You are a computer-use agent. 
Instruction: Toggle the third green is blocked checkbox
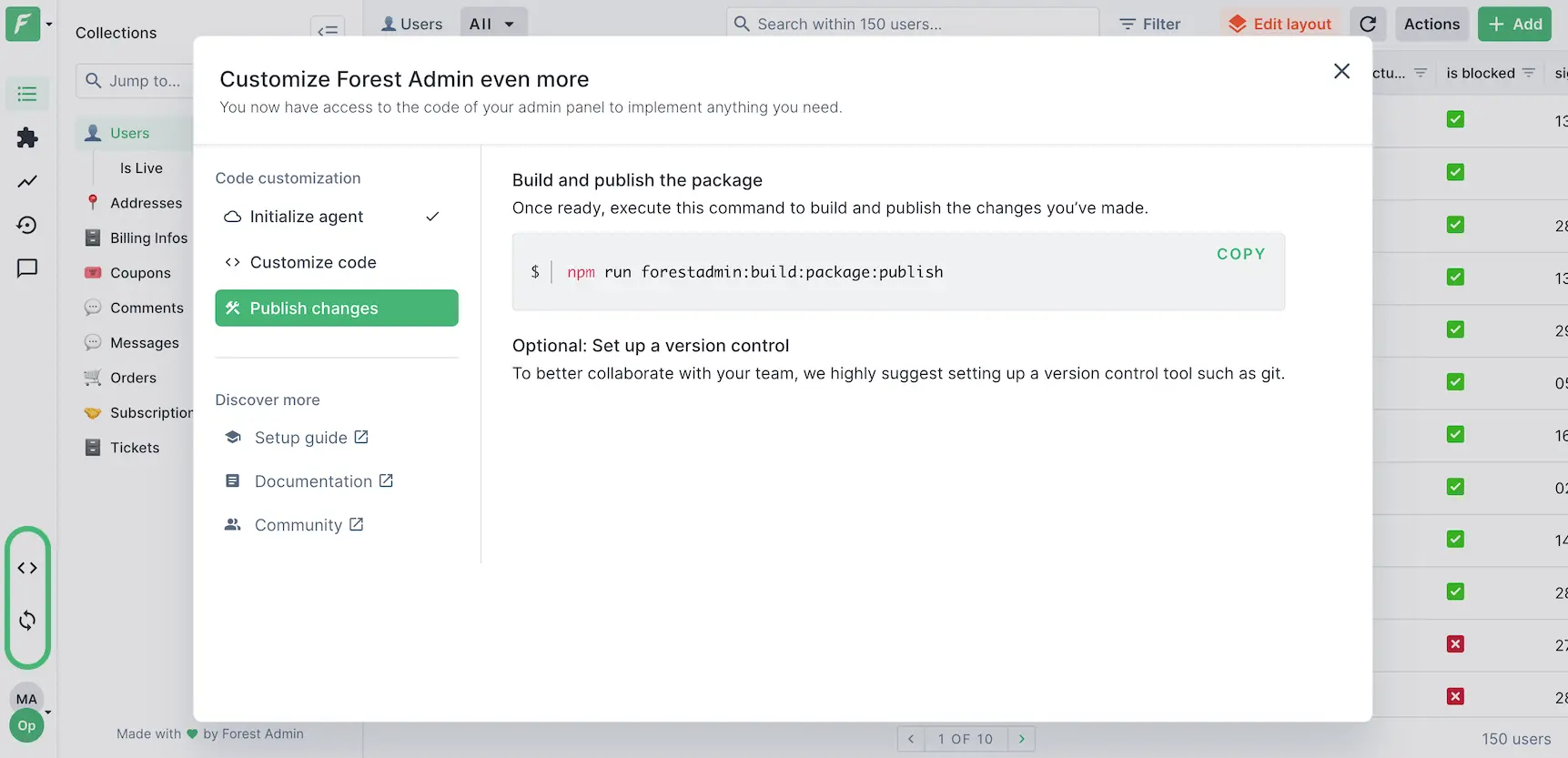coord(1455,225)
